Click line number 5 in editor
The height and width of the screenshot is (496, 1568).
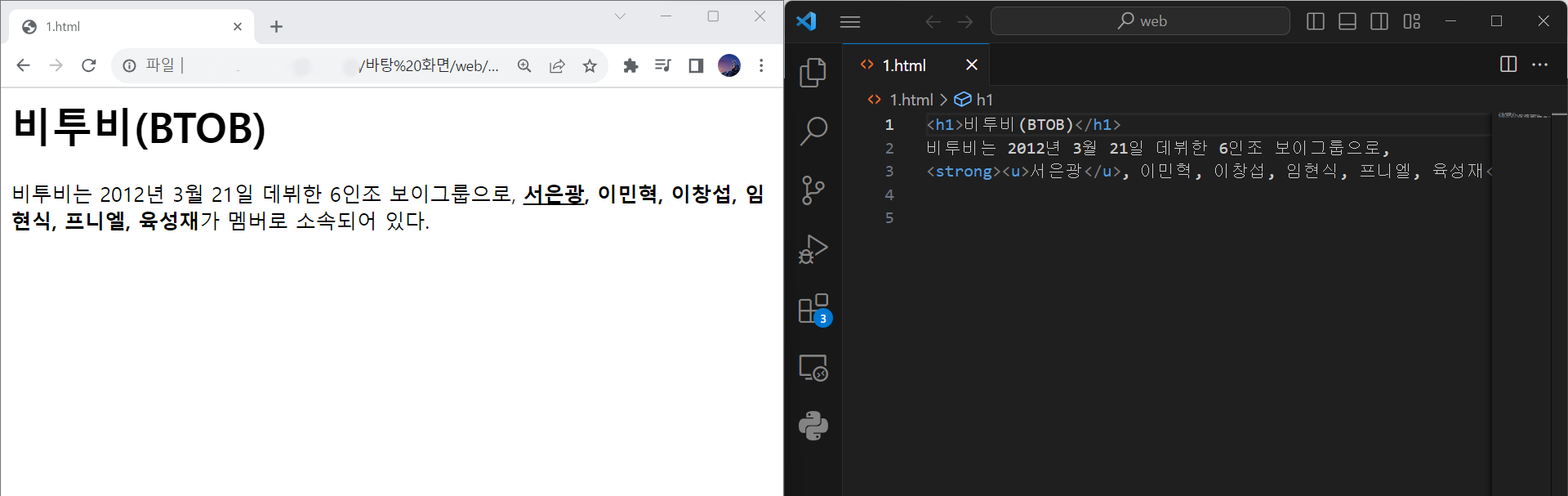click(889, 218)
